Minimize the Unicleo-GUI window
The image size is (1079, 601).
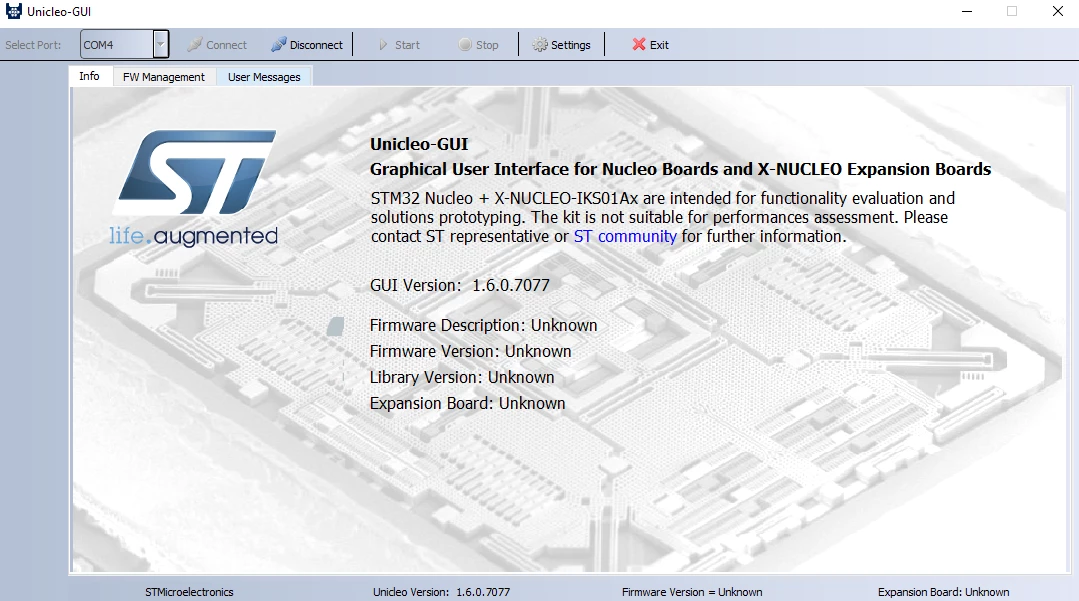[967, 11]
